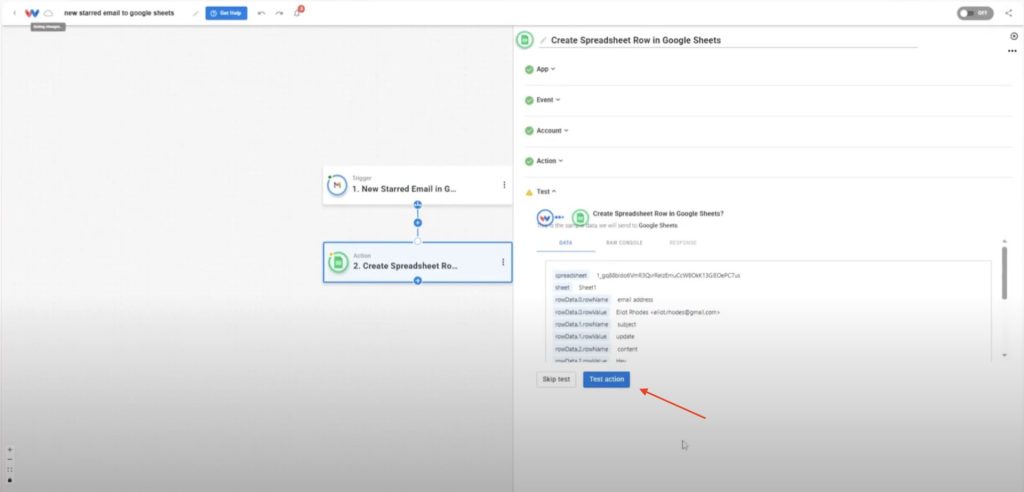Open the Wiresk logo home icon
The image size is (1024, 492).
coord(32,13)
